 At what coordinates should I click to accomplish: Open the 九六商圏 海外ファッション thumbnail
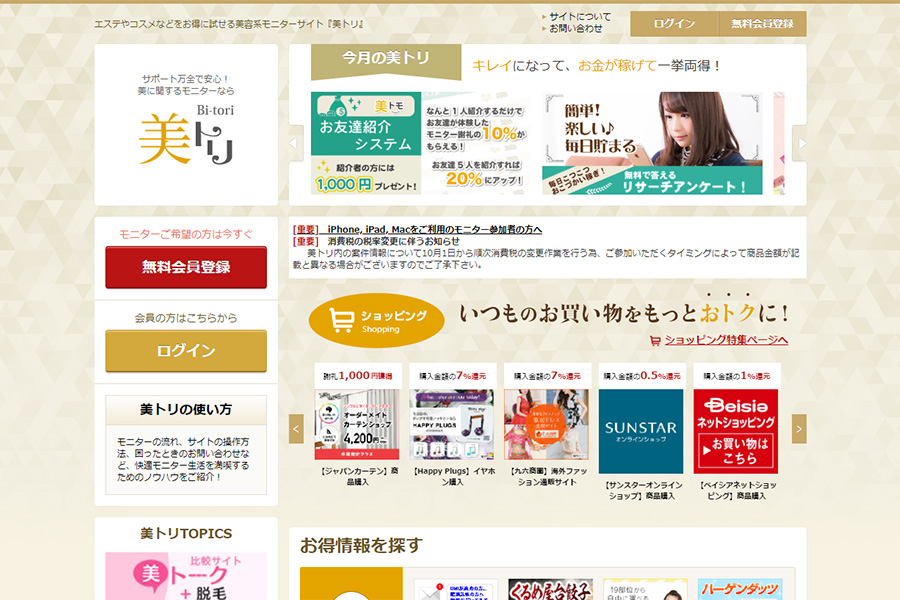click(546, 425)
